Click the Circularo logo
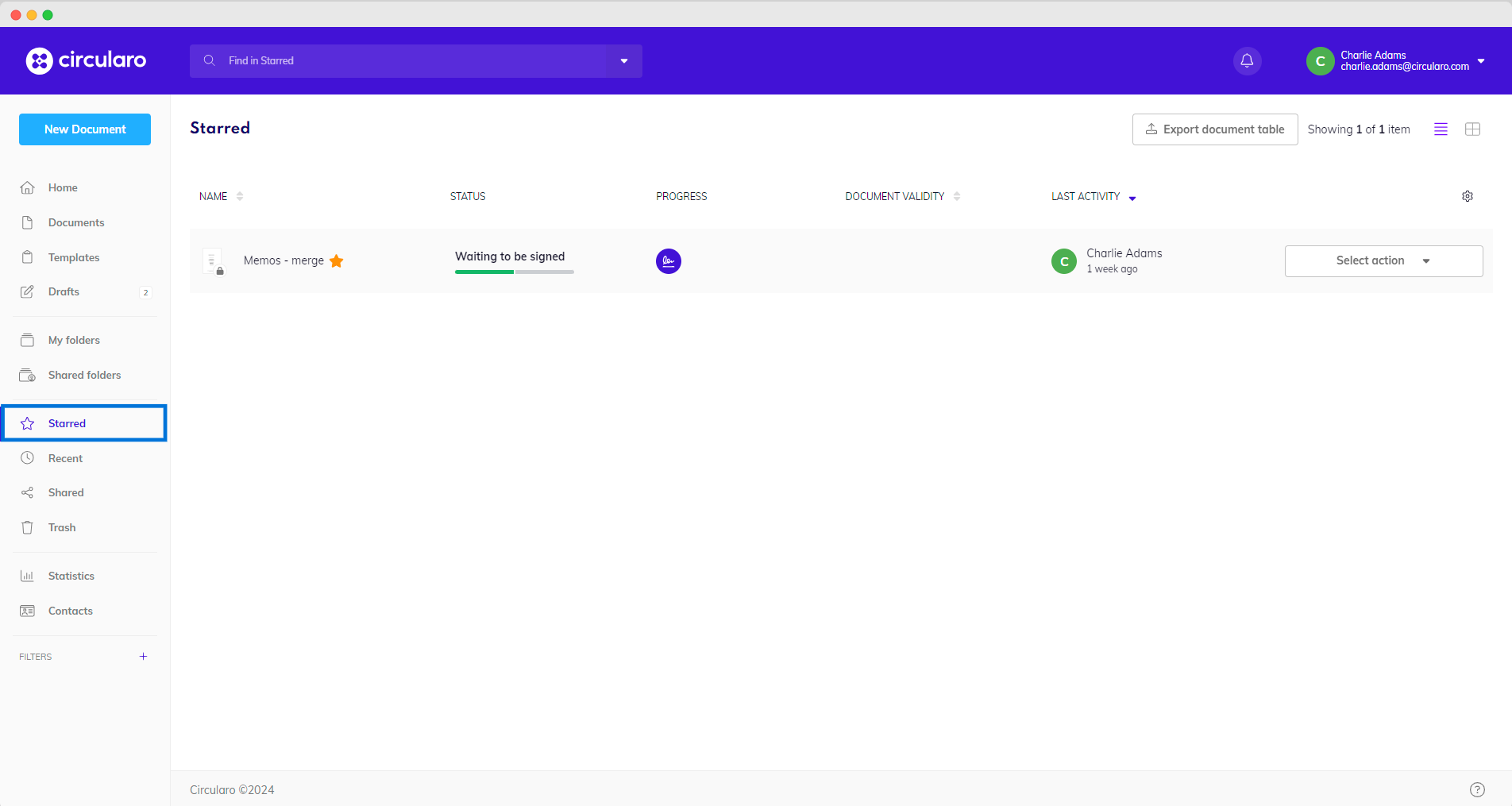 (x=86, y=60)
